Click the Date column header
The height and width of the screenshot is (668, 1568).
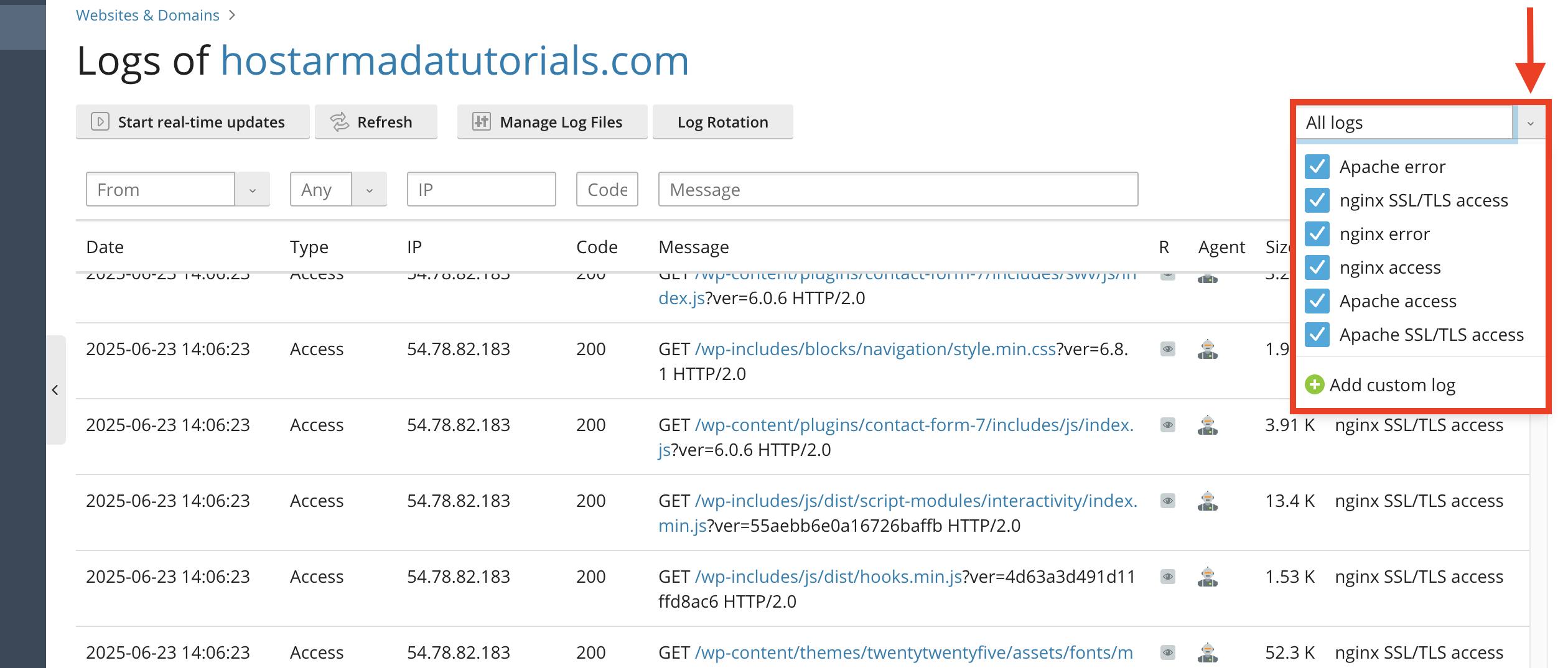(105, 247)
